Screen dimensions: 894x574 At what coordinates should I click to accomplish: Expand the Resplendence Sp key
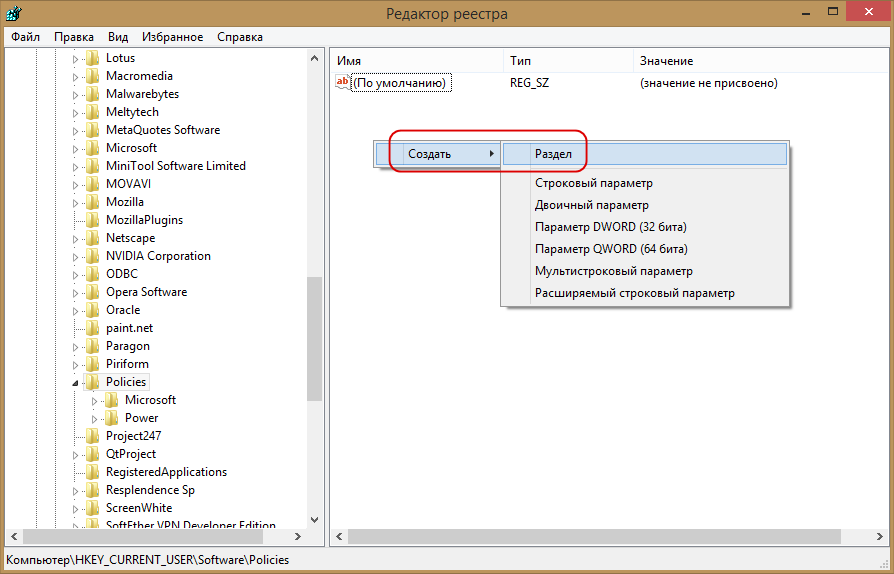[75, 491]
